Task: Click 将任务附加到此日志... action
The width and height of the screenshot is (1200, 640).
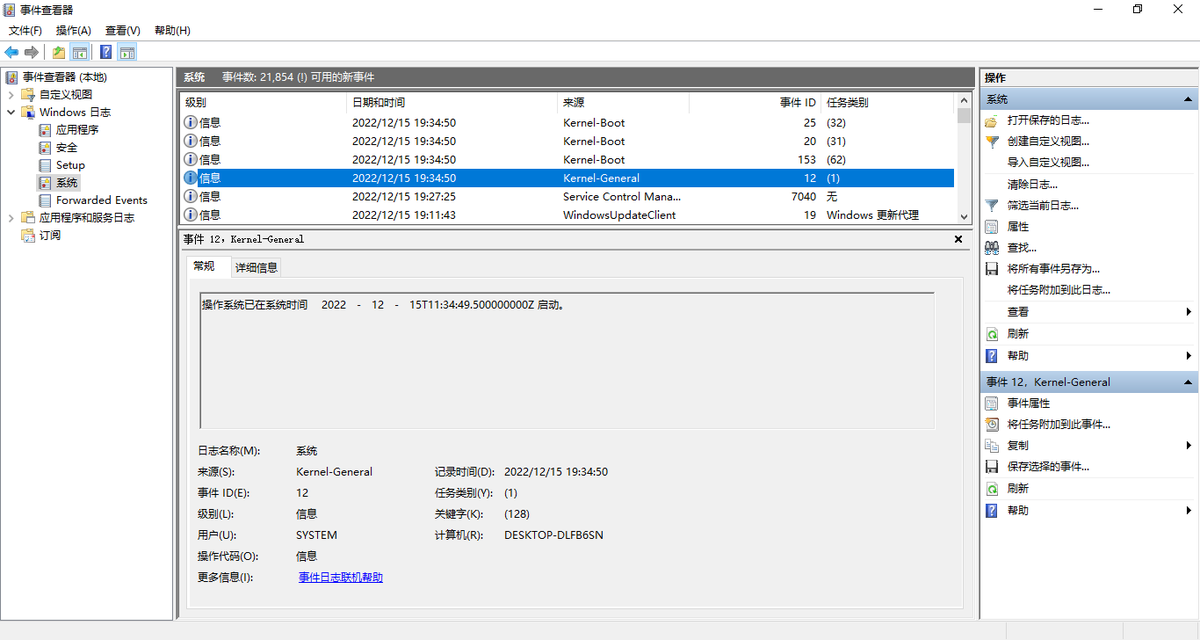Action: click(x=1059, y=290)
